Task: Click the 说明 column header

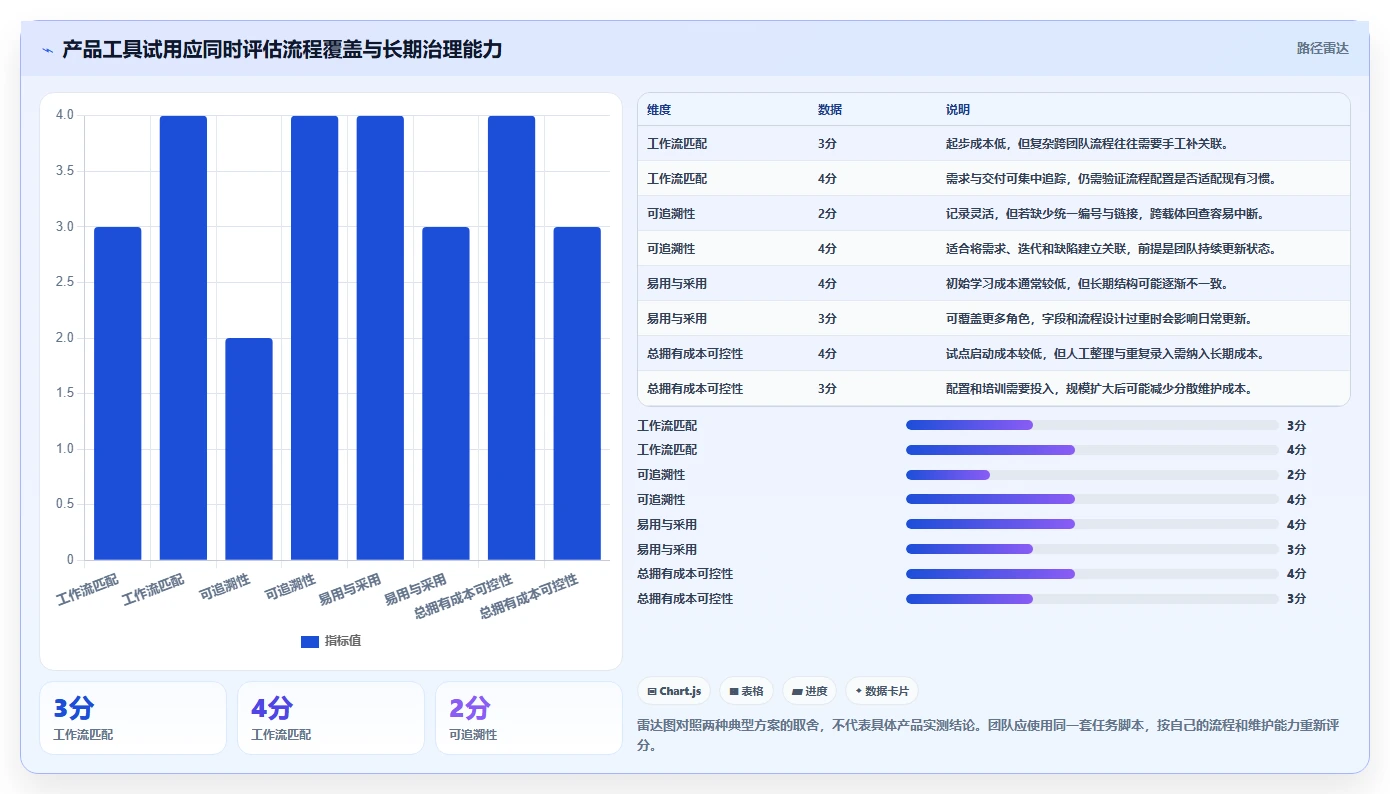Action: coord(958,110)
